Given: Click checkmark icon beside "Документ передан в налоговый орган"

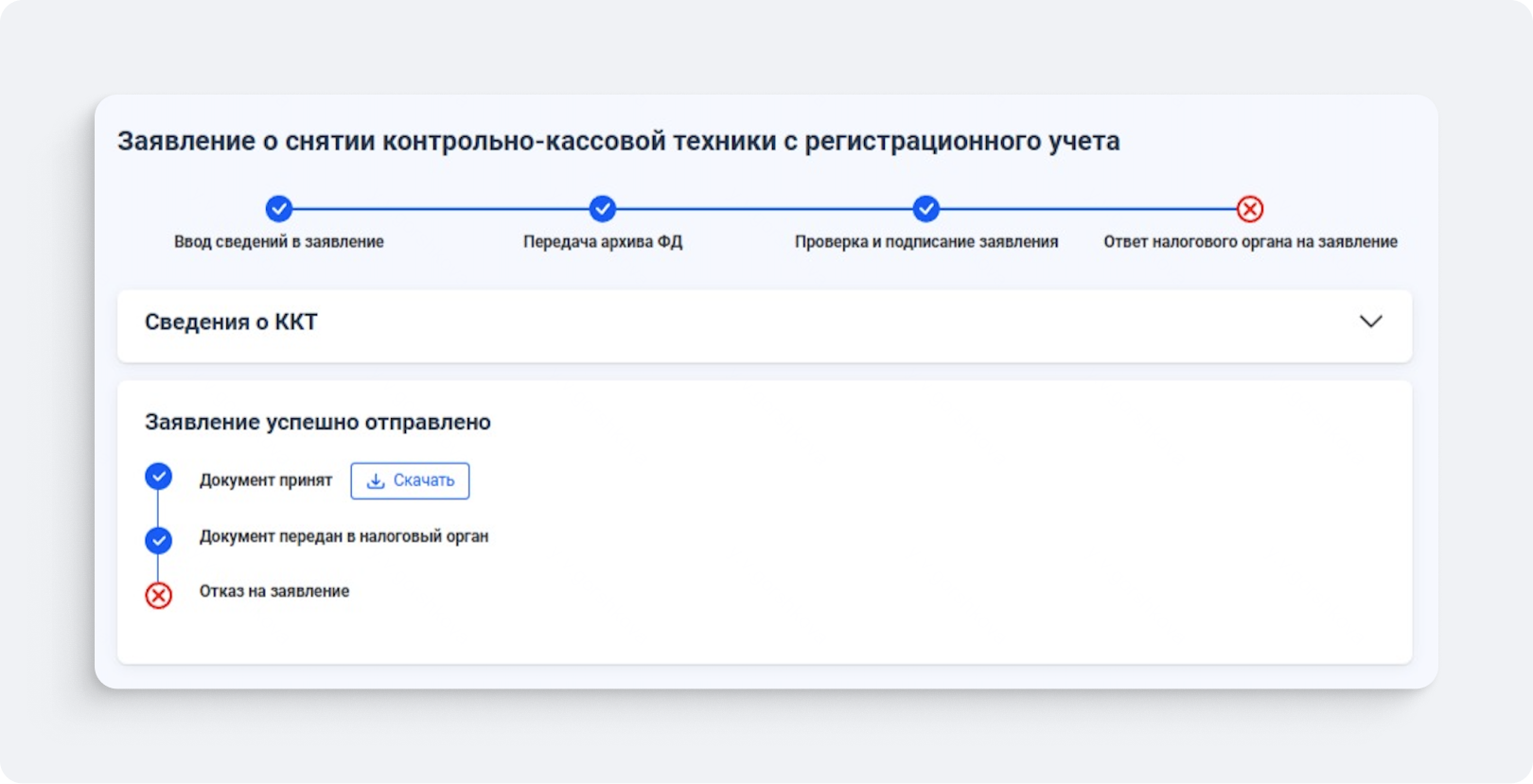Looking at the screenshot, I should point(158,540).
